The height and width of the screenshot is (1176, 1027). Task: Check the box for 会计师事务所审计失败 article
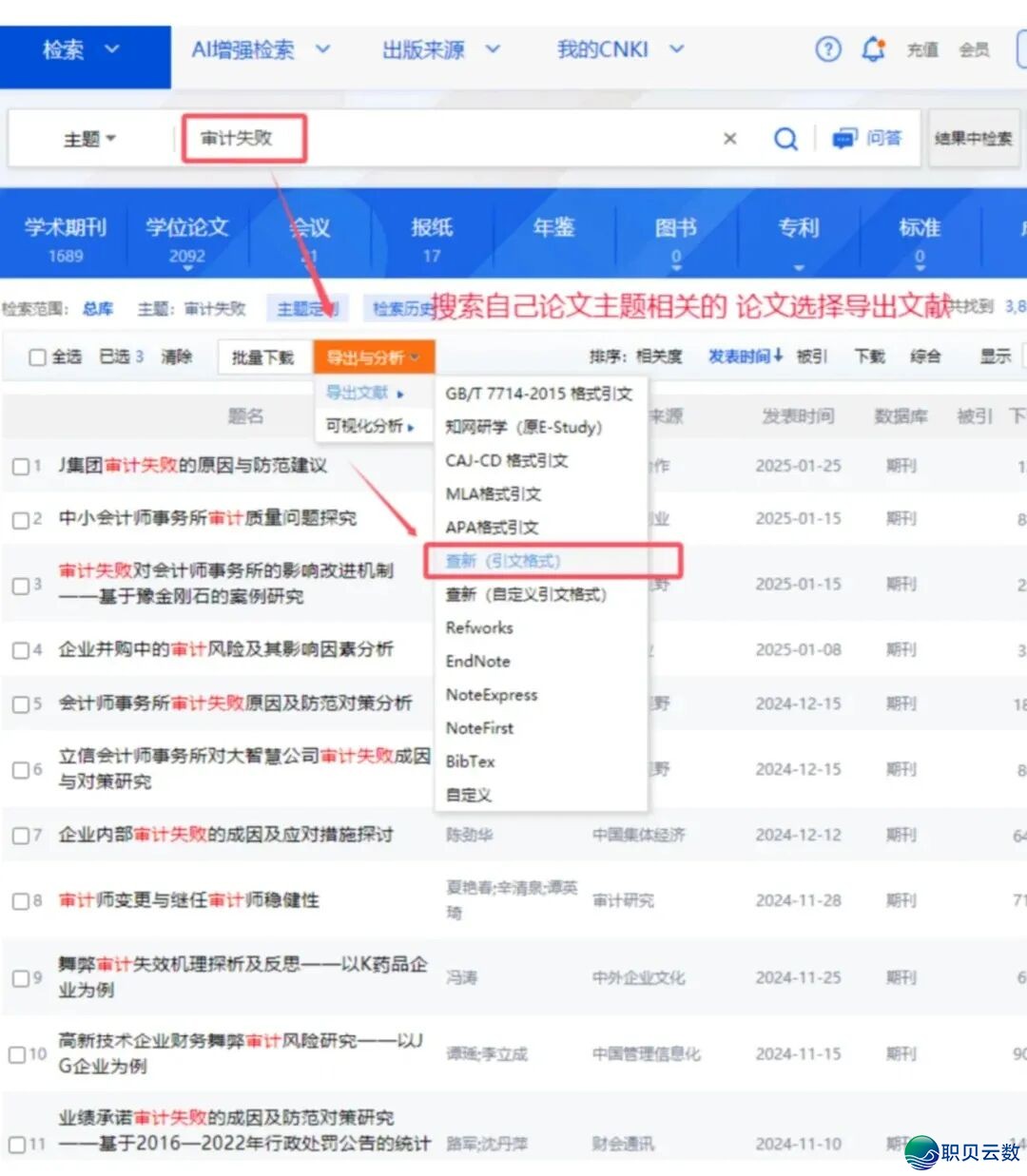(22, 704)
